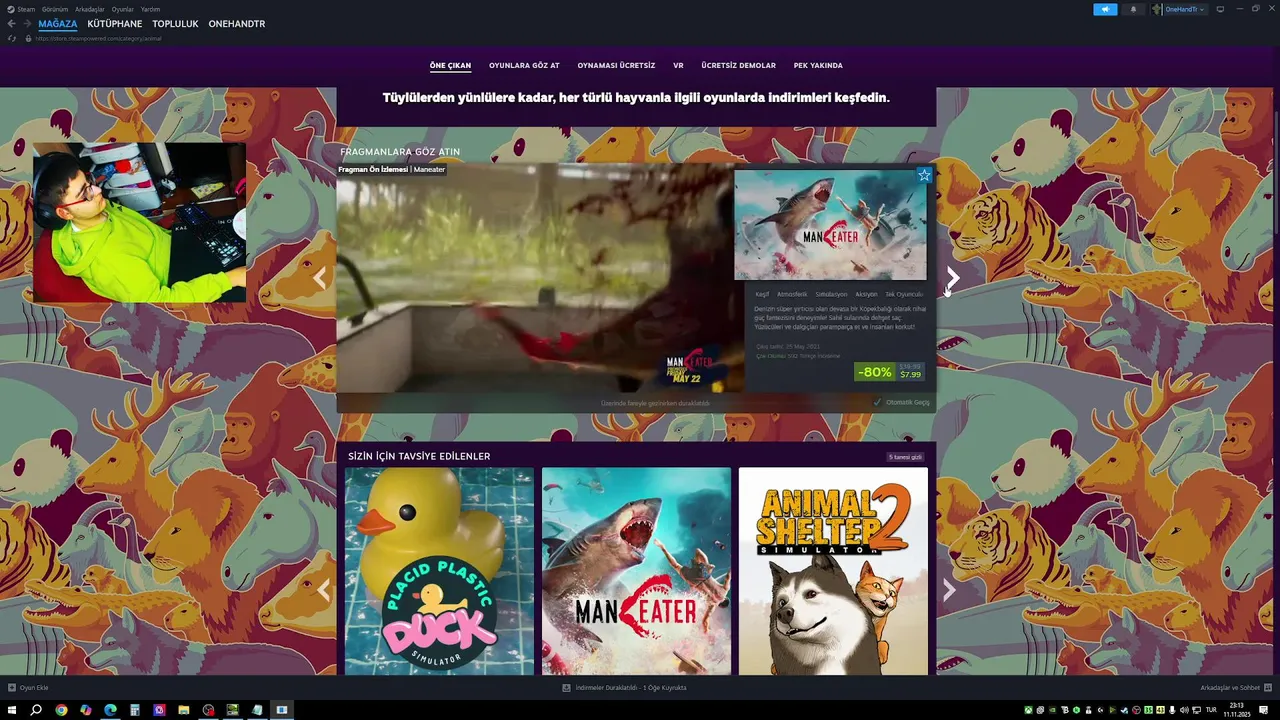Open Calculator from the taskbar
Viewport: 1280px width, 720px height.
(134, 710)
